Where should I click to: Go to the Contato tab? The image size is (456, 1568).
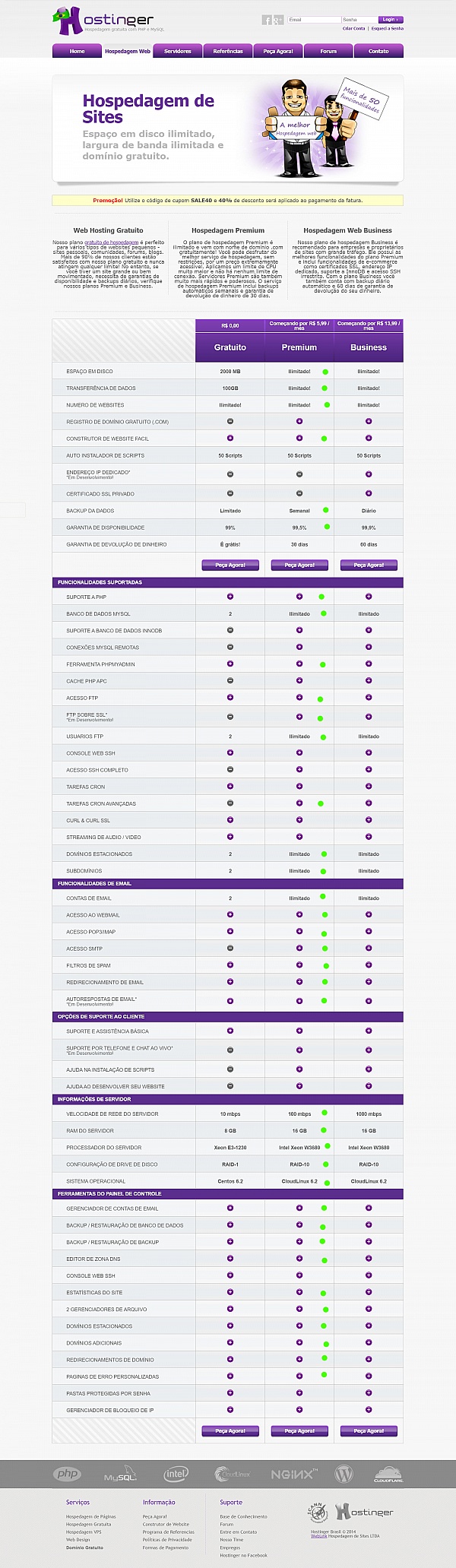(378, 51)
